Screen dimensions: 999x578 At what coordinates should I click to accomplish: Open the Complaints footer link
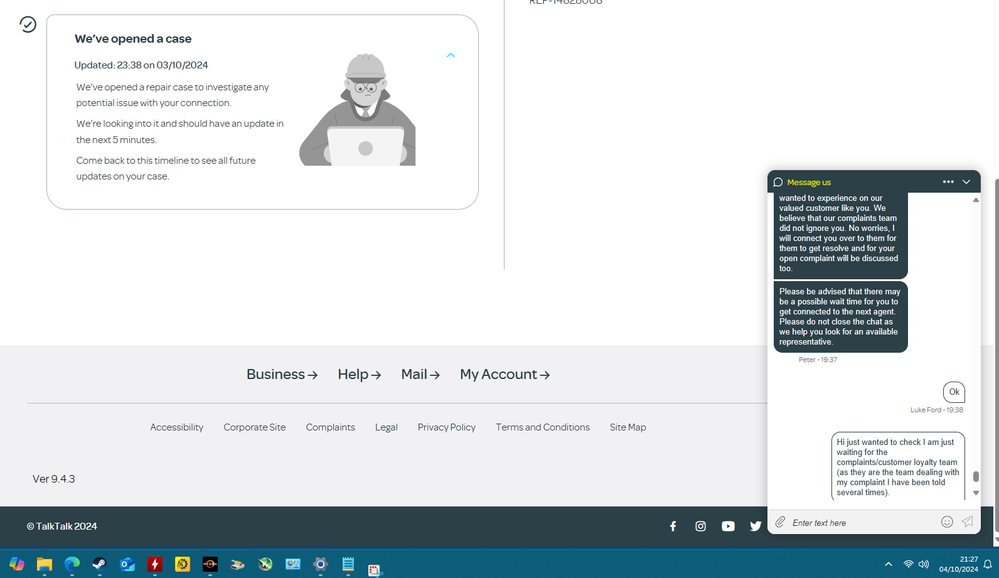(x=330, y=427)
